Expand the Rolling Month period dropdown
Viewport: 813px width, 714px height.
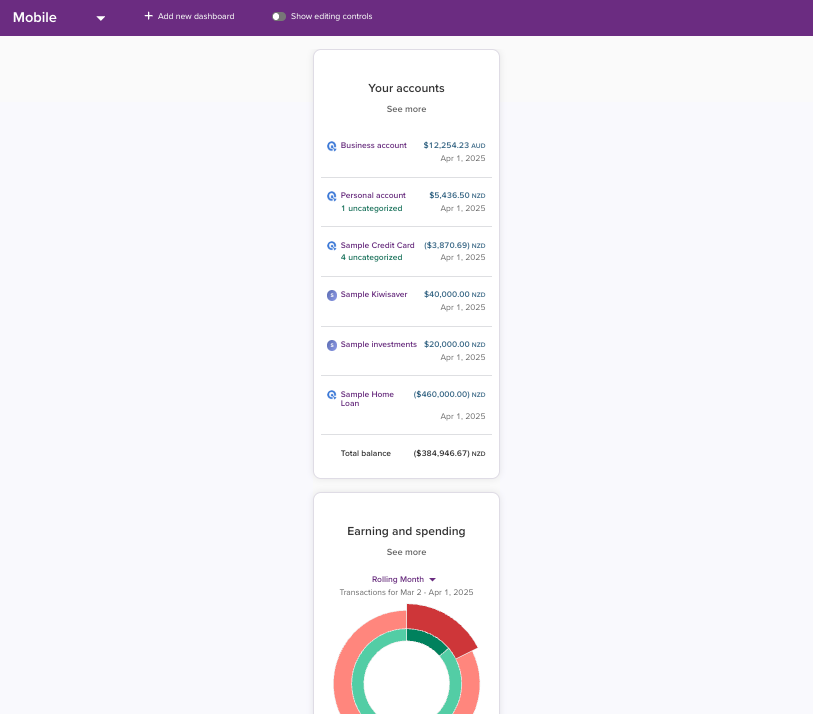(403, 579)
